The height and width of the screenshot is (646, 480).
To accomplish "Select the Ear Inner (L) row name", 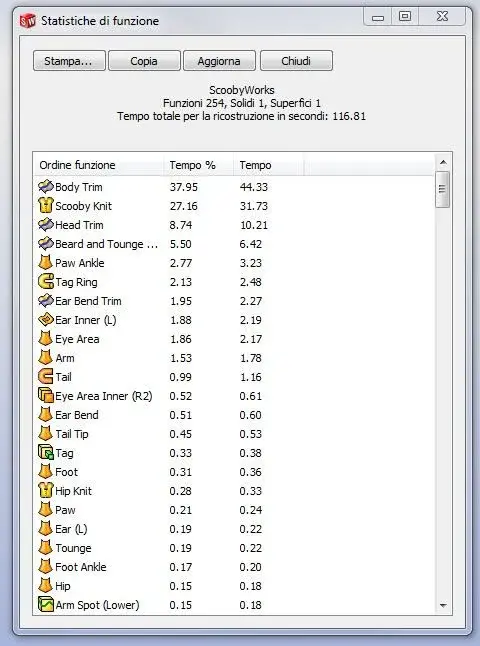I will click(86, 320).
